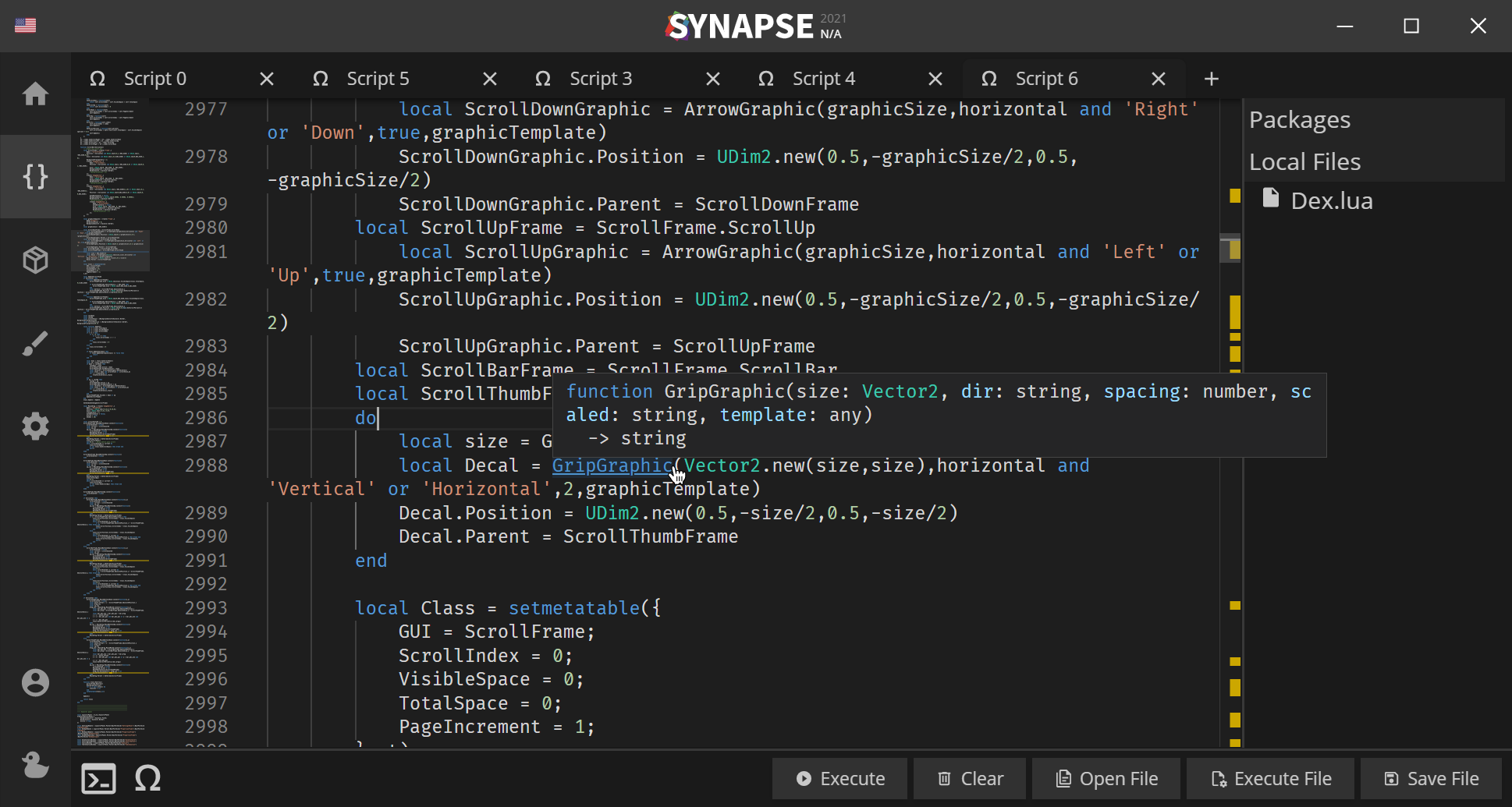Viewport: 1512px width, 807px height.
Task: Click the omega icon in bottom bar
Action: (x=147, y=779)
